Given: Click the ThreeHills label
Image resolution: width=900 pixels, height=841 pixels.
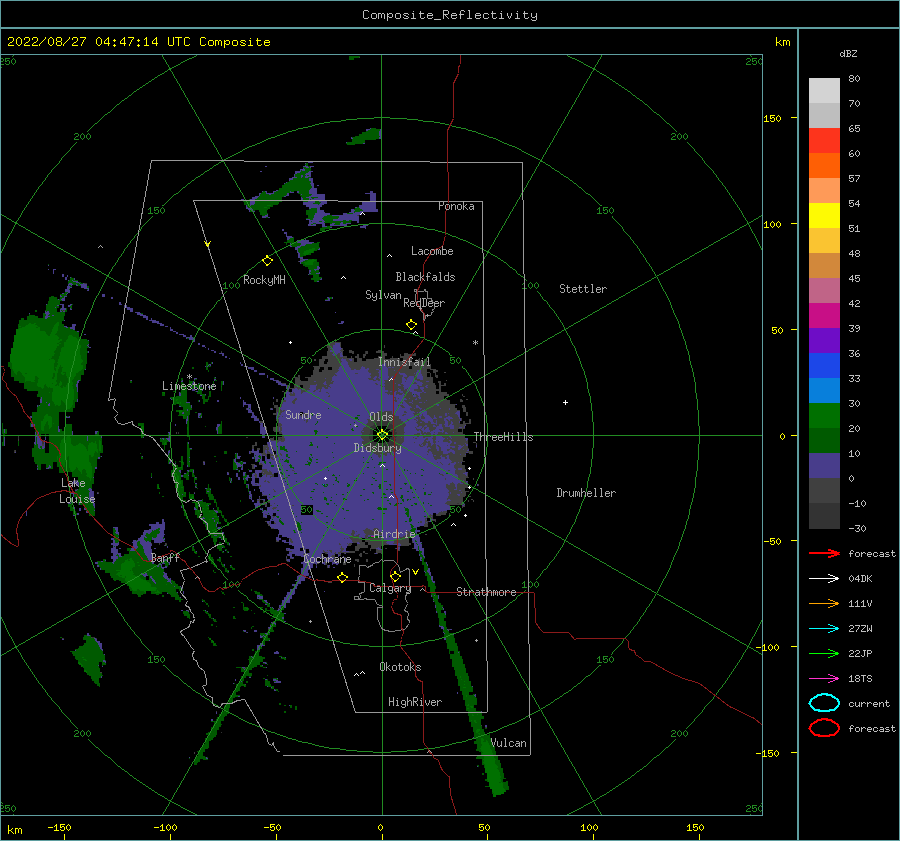Looking at the screenshot, I should click(503, 437).
